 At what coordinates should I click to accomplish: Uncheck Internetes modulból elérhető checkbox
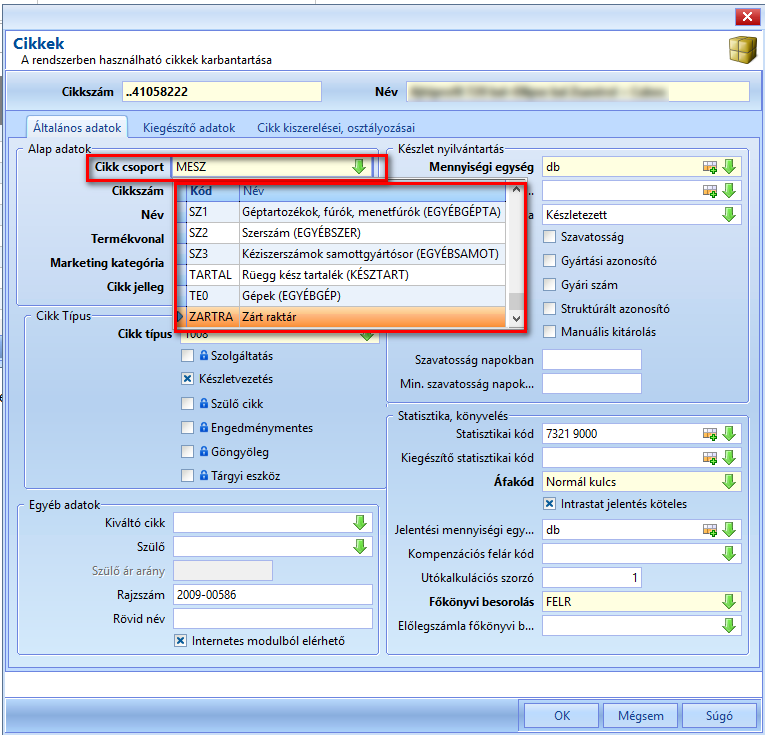(x=181, y=641)
